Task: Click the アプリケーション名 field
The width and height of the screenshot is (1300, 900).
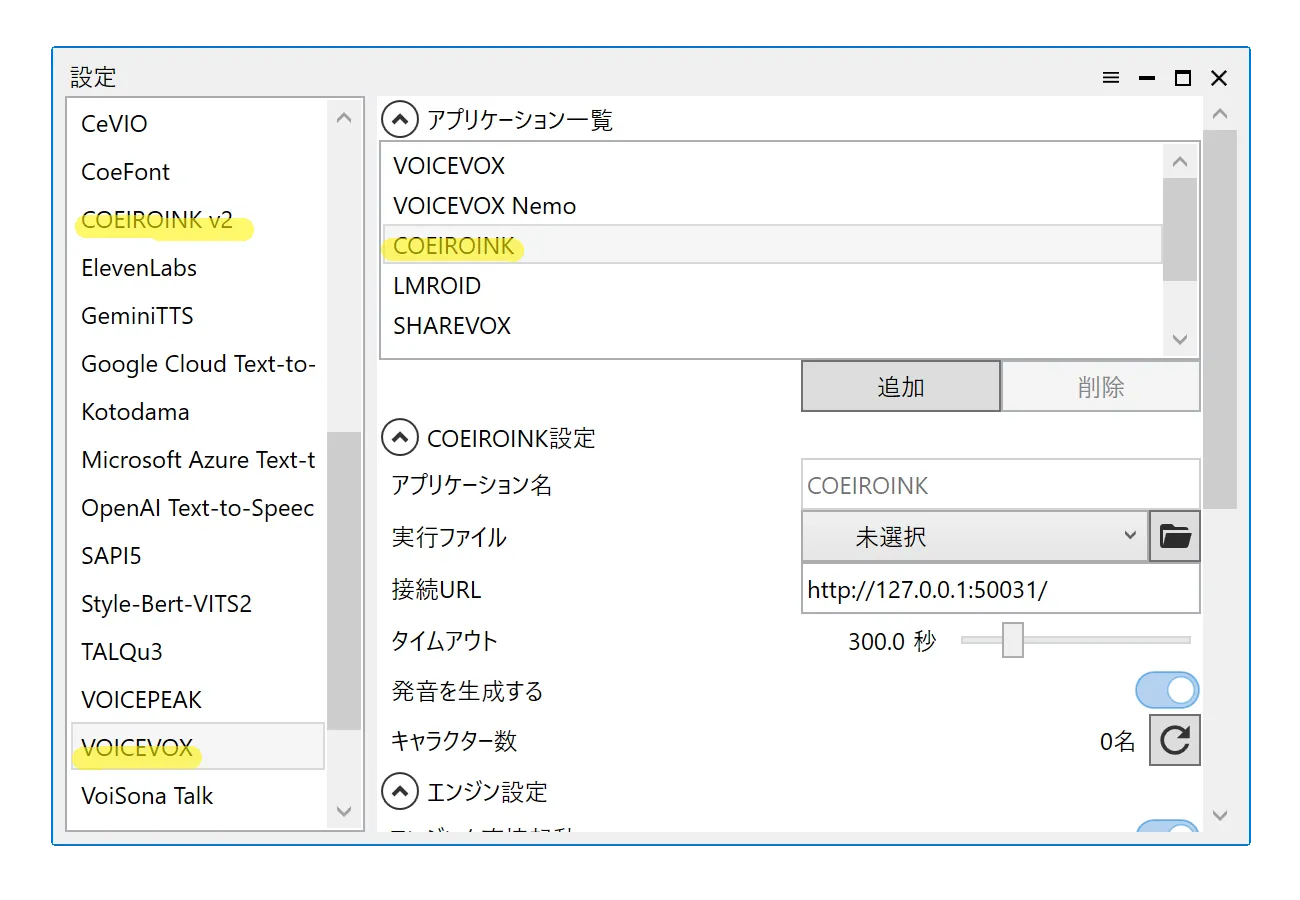Action: tap(1001, 485)
